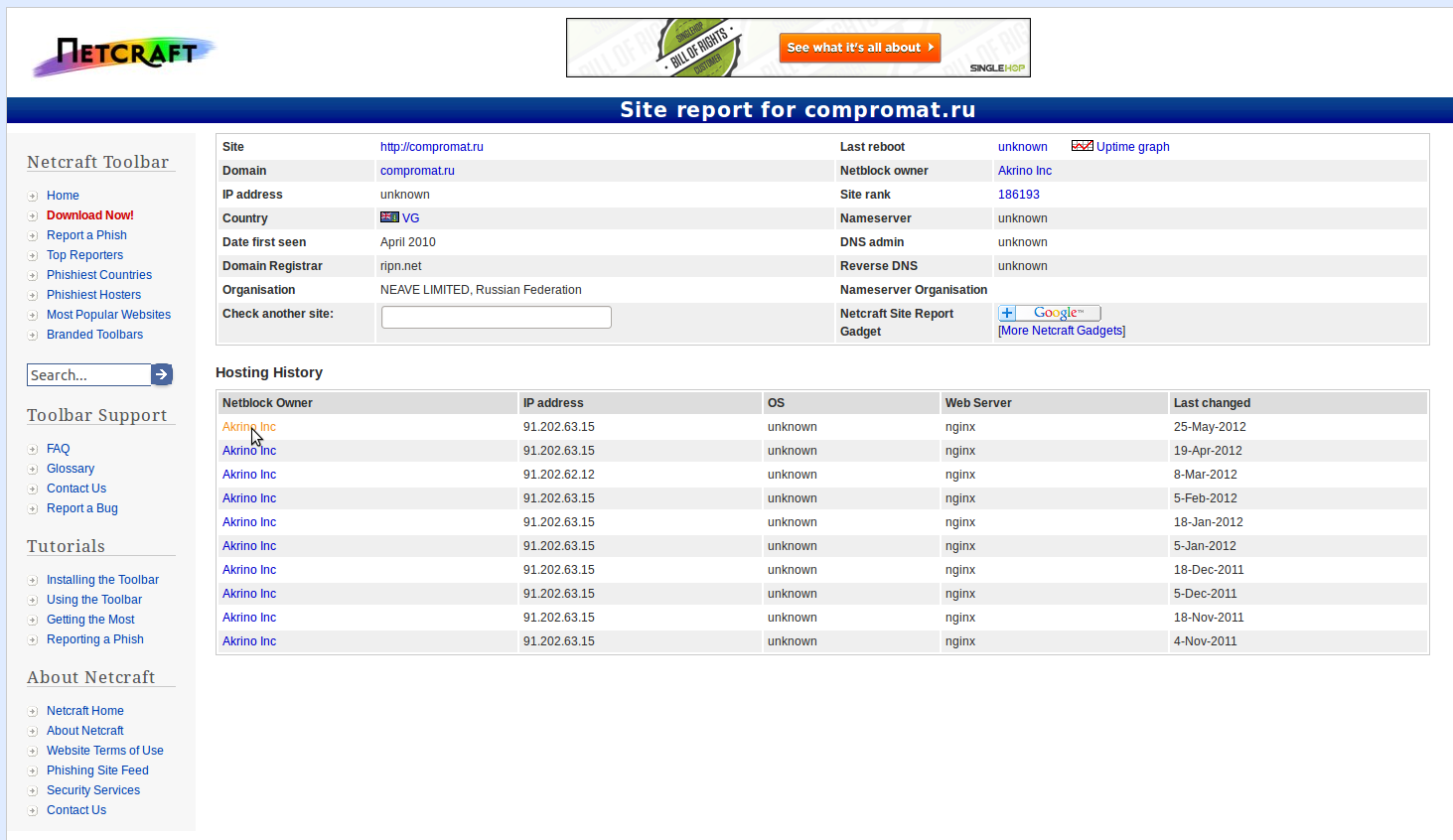Open Most Popular Websites link
Viewport: 1453px width, 840px height.
pyautogui.click(x=108, y=315)
